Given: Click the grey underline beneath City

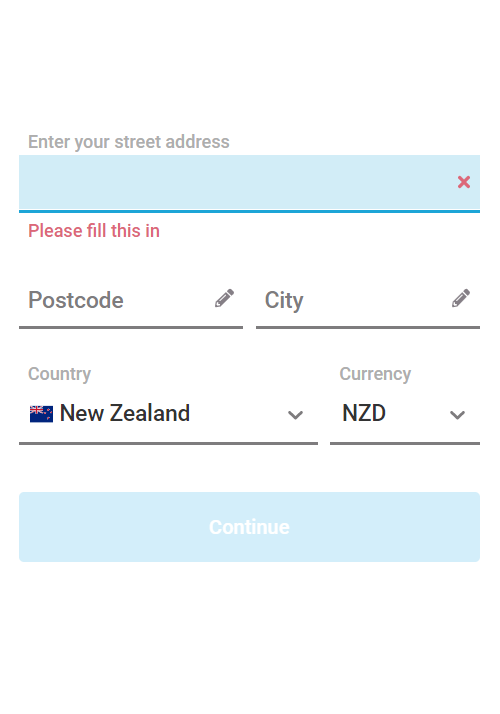Looking at the screenshot, I should [368, 327].
